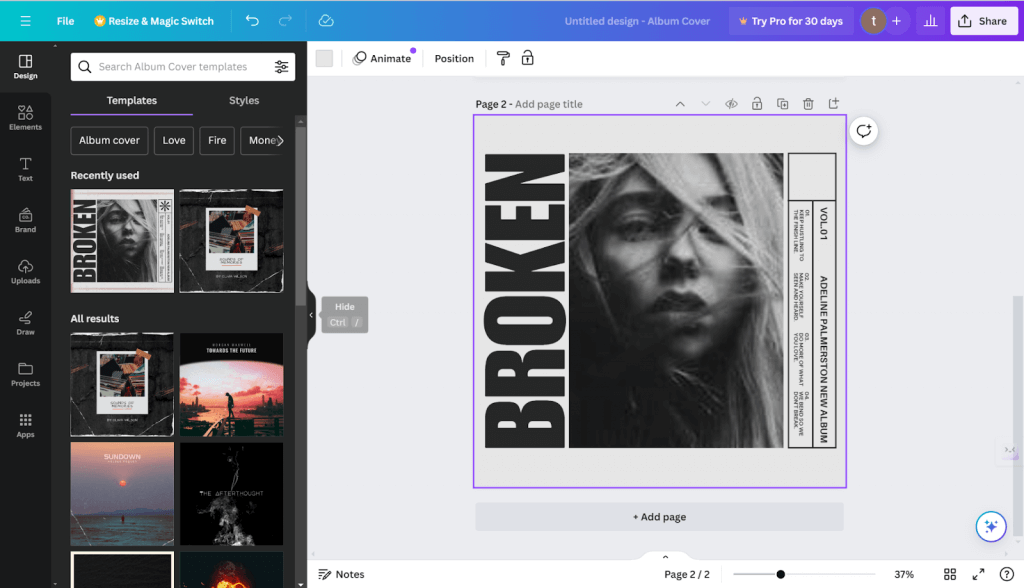Click Add page button

659,517
